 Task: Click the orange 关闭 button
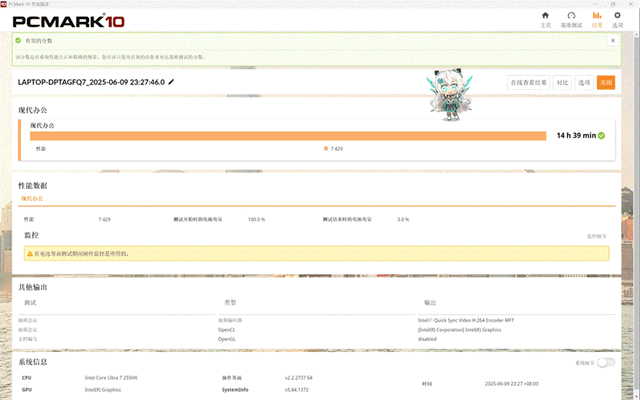click(606, 82)
